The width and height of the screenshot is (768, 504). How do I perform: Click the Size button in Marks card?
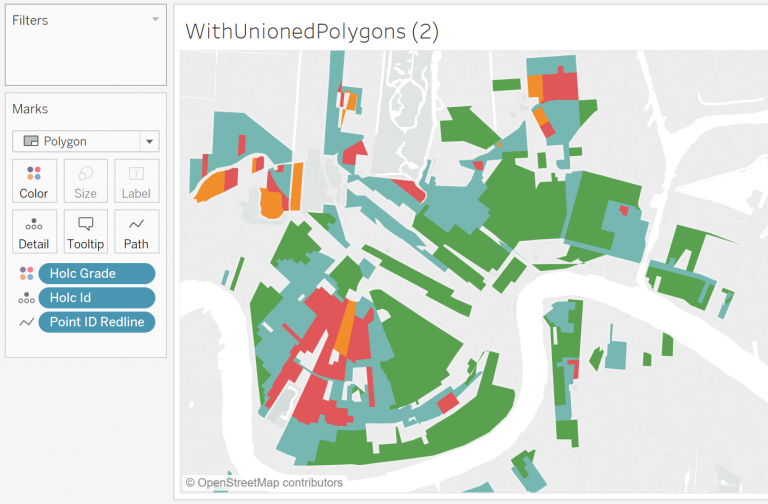(x=85, y=180)
